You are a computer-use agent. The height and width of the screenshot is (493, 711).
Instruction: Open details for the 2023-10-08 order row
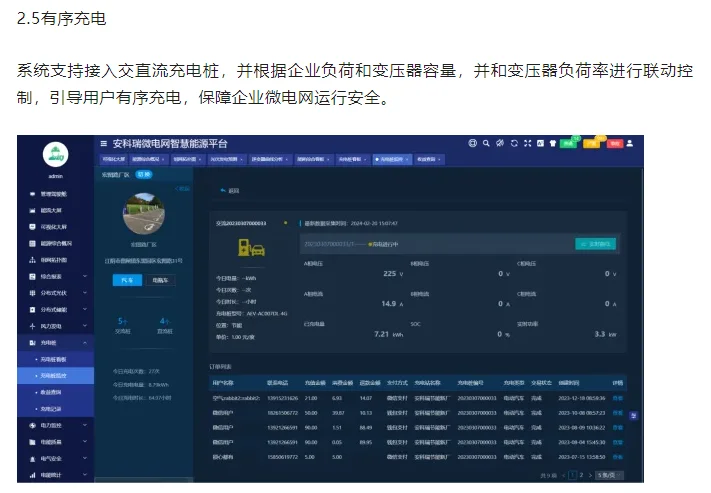tap(618, 413)
